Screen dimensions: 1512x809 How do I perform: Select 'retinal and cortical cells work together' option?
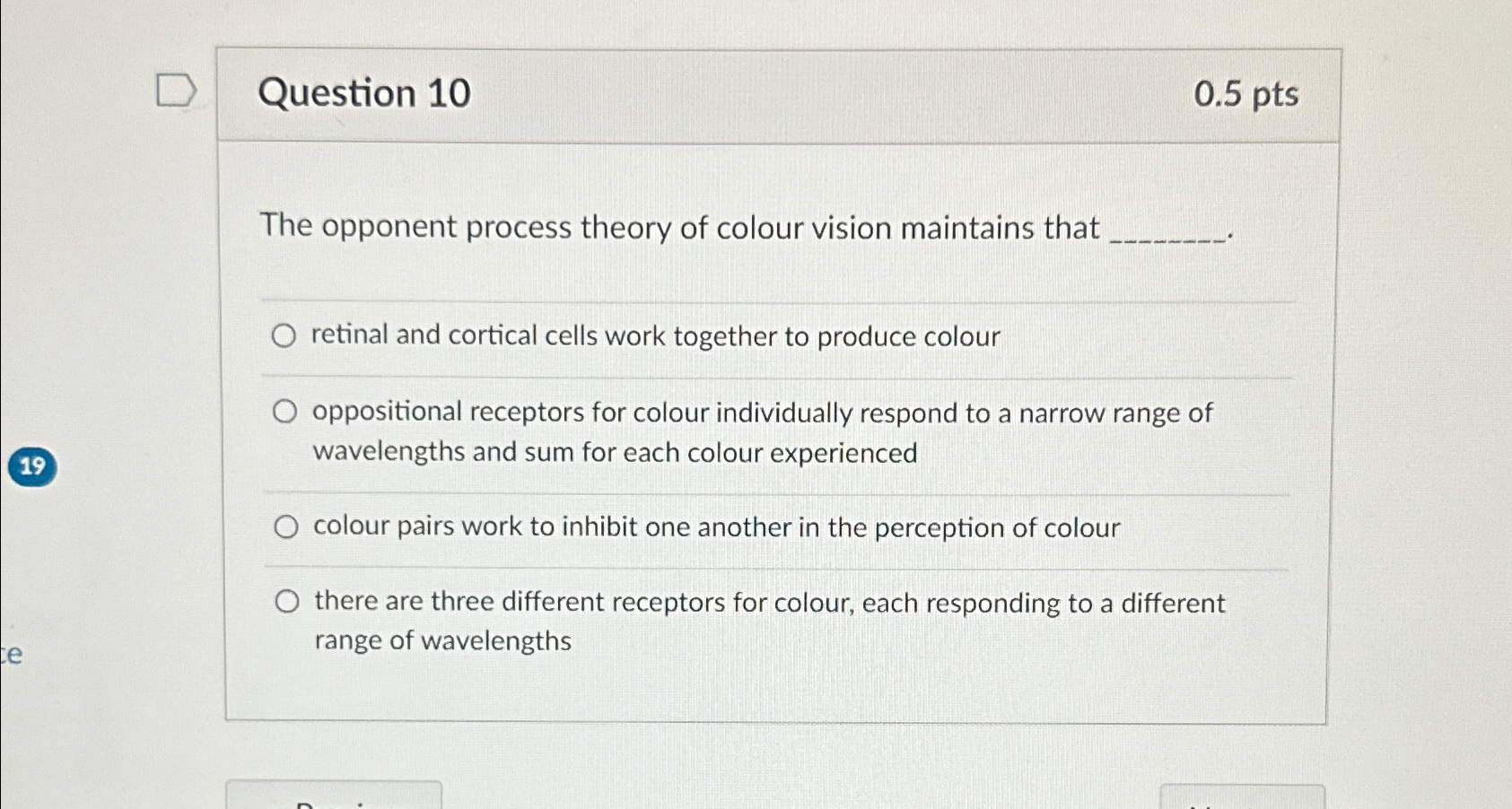click(x=654, y=336)
